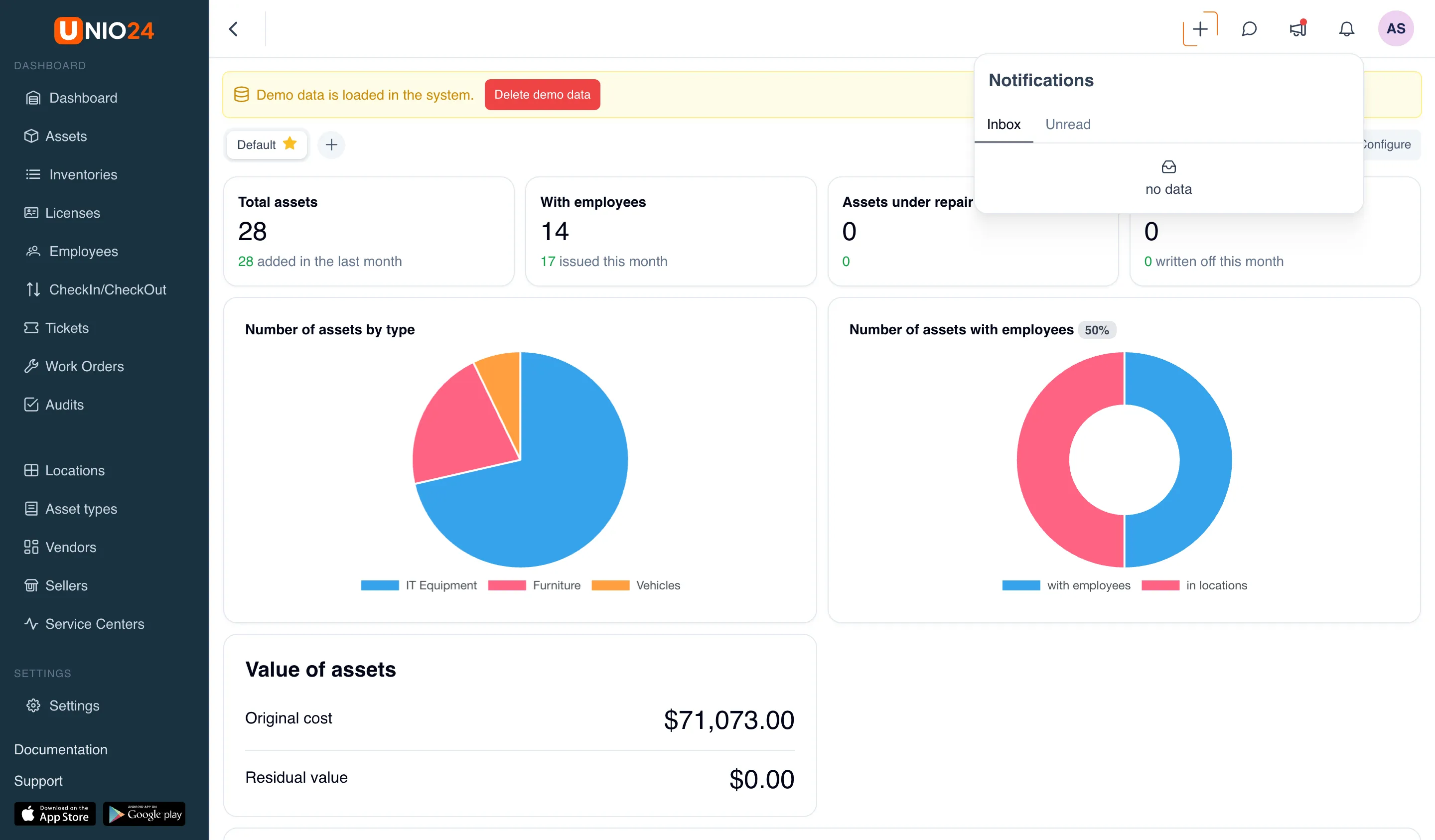
Task: Select the Inbox notifications tab
Action: 1004,124
